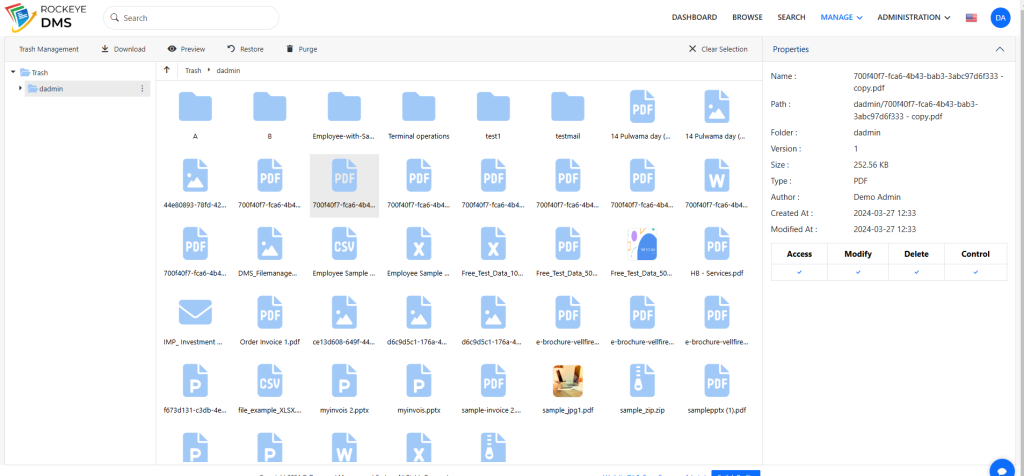Select the Order Invoice 1.pdf file
The image size is (1024, 476).
click(x=270, y=321)
